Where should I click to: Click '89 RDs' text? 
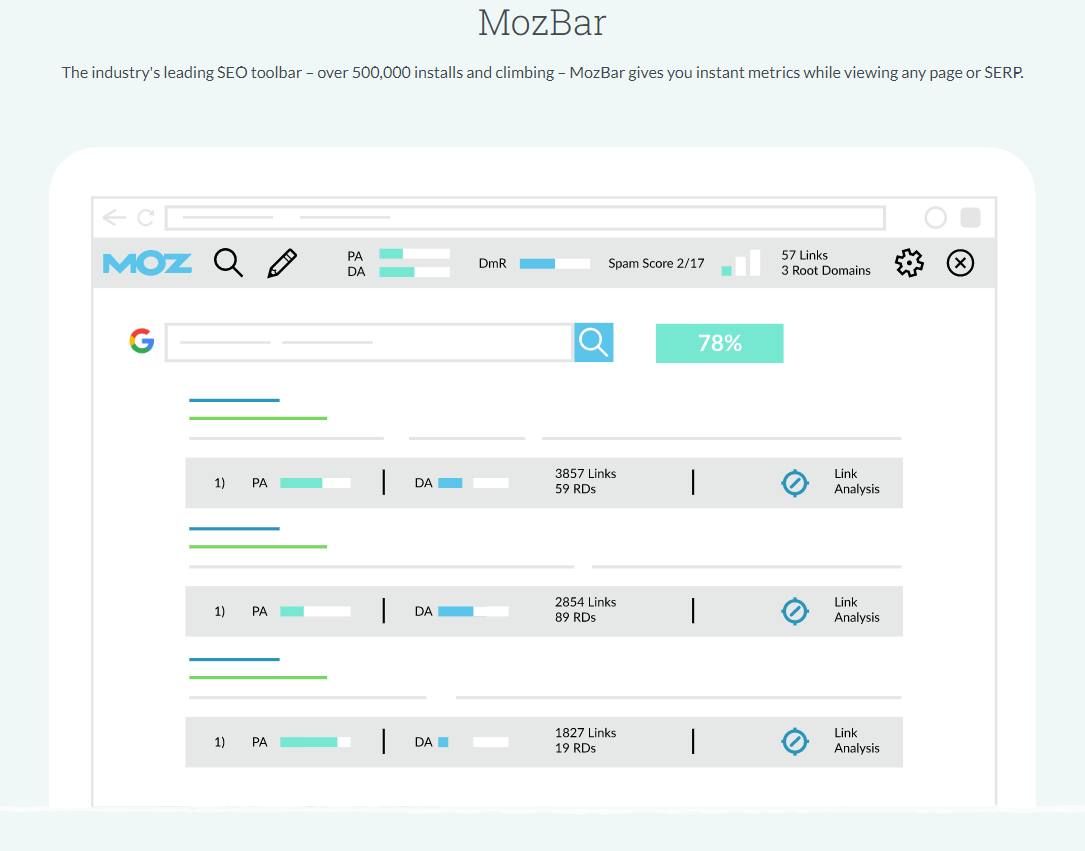point(575,618)
